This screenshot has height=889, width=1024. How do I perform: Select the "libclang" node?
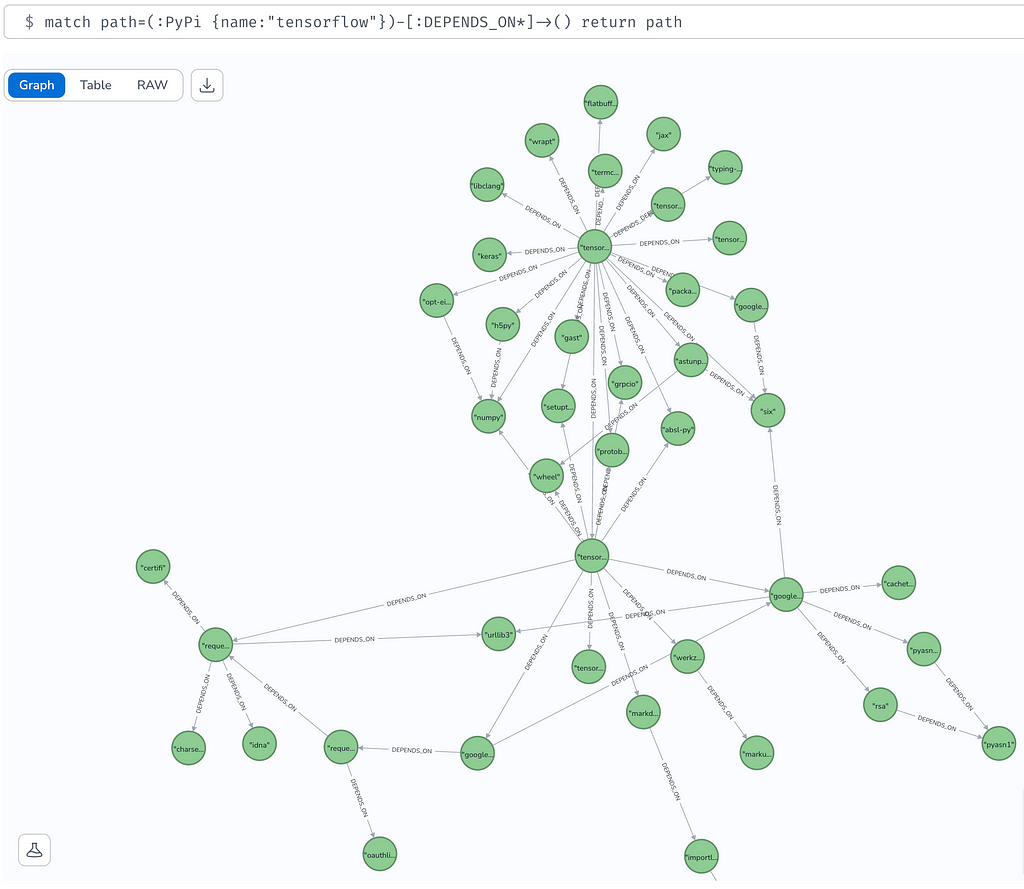pyautogui.click(x=487, y=185)
